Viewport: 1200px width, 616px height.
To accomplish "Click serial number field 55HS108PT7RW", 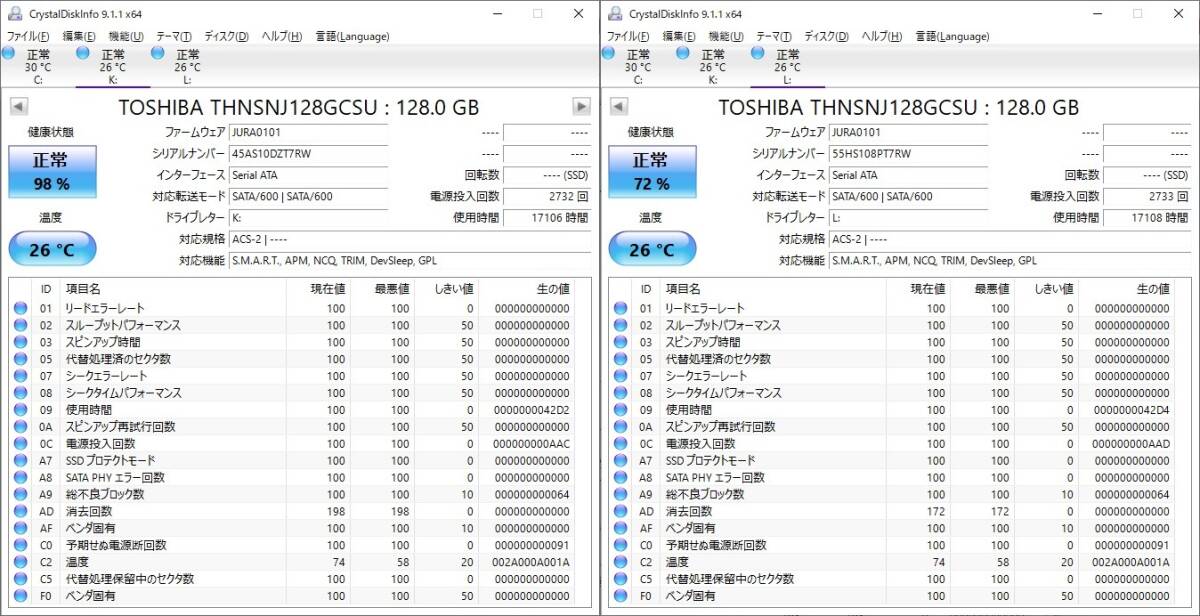I will pos(908,154).
